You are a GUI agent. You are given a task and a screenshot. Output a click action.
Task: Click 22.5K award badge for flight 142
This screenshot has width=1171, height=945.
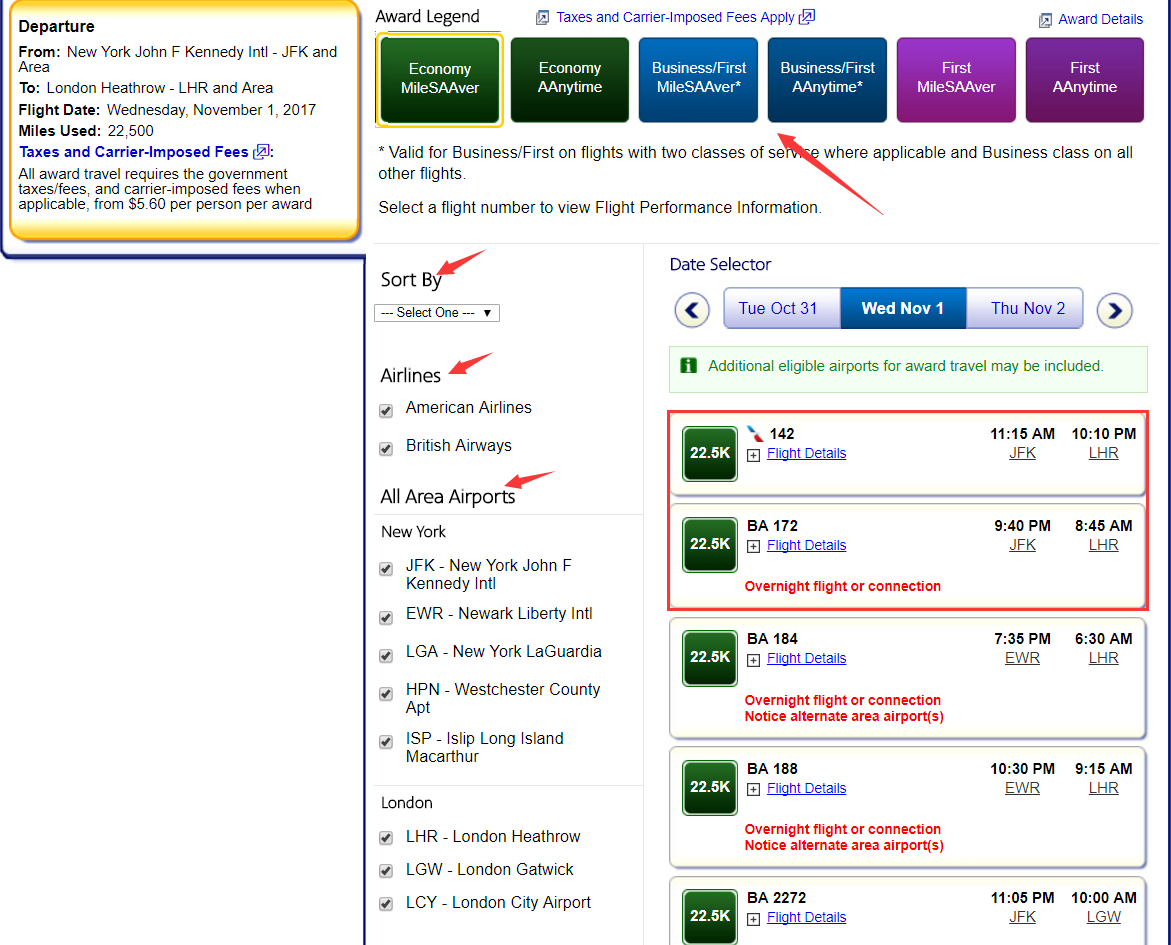[x=709, y=453]
